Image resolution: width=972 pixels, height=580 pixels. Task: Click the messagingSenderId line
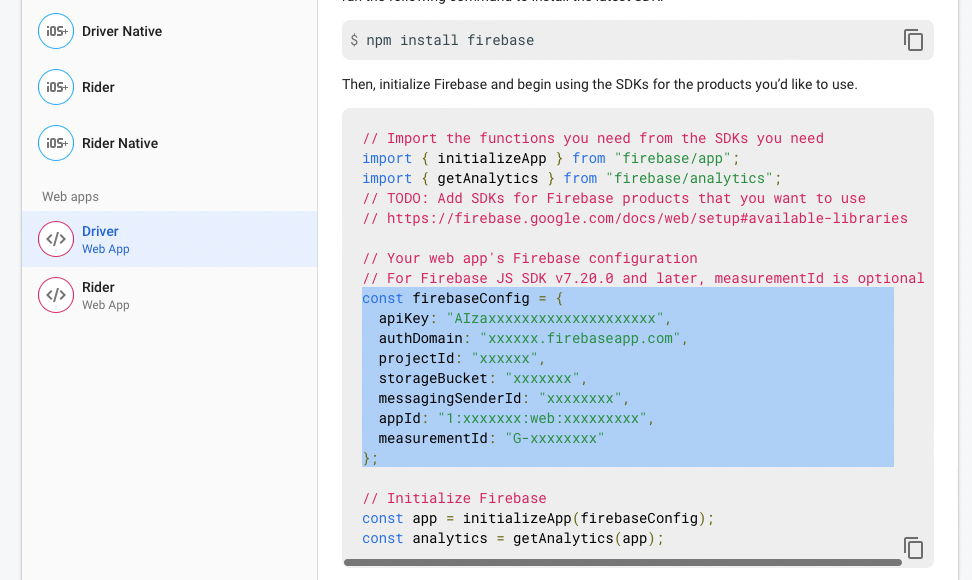click(504, 398)
